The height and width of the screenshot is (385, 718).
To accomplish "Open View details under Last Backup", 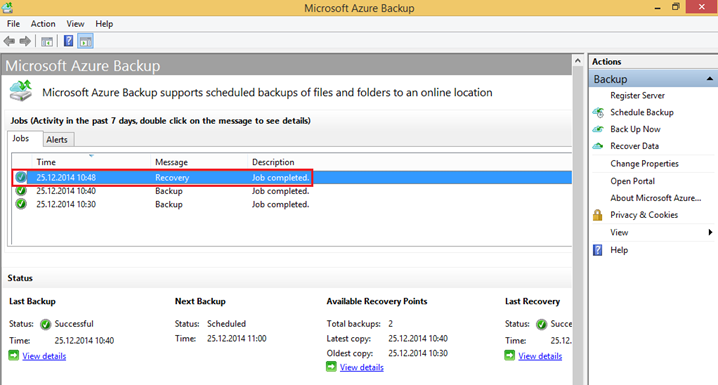I will coord(44,356).
